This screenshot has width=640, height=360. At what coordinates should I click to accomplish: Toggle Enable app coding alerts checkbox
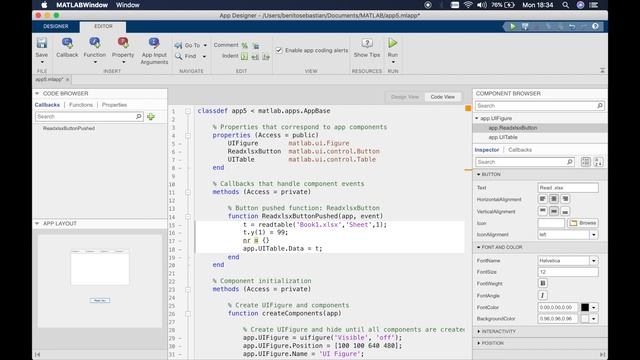279,51
